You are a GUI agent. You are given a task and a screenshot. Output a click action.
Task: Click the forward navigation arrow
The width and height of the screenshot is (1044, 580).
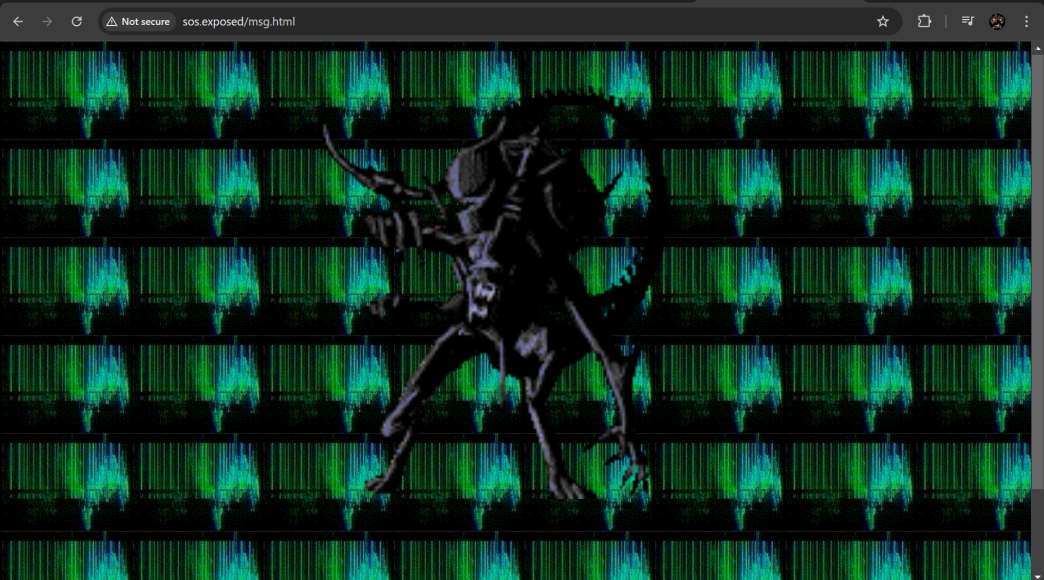click(47, 21)
